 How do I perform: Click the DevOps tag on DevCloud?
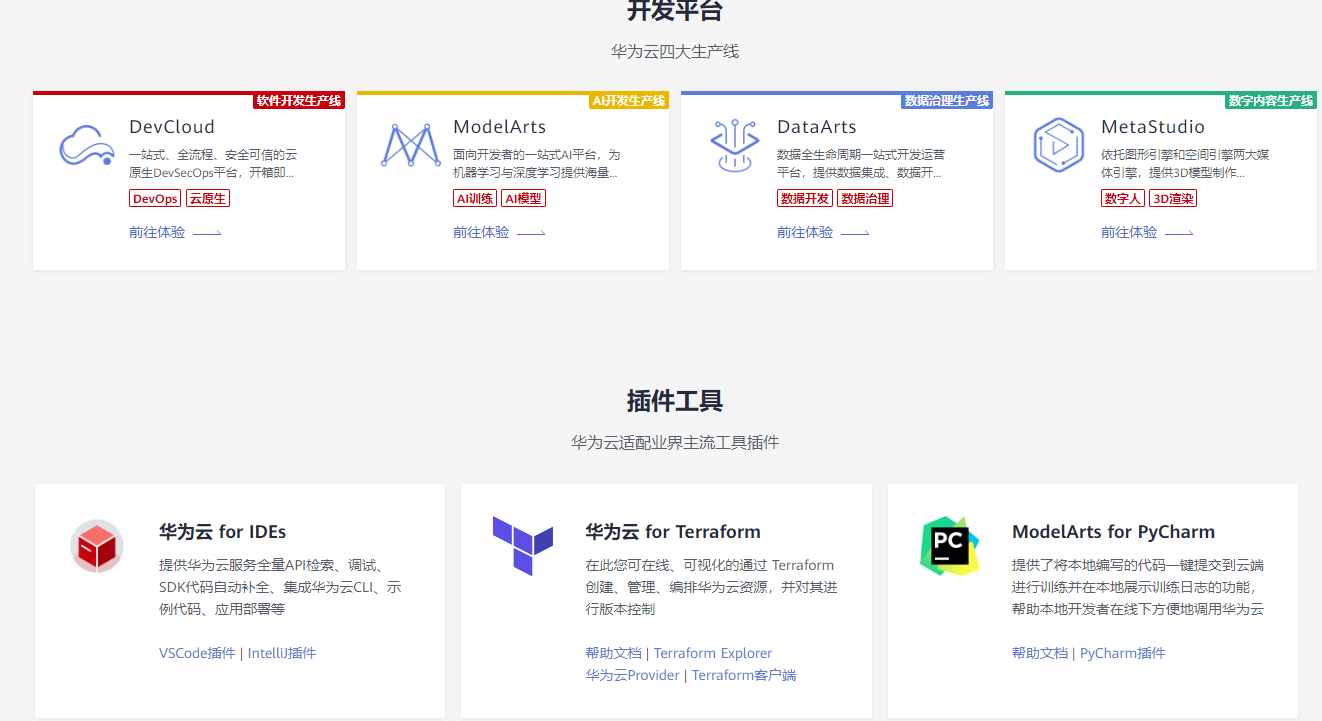coord(155,198)
